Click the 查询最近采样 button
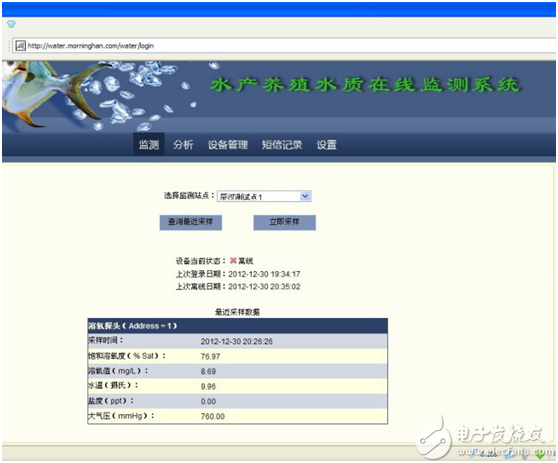Screen dimensions: 558x463 click(x=191, y=222)
